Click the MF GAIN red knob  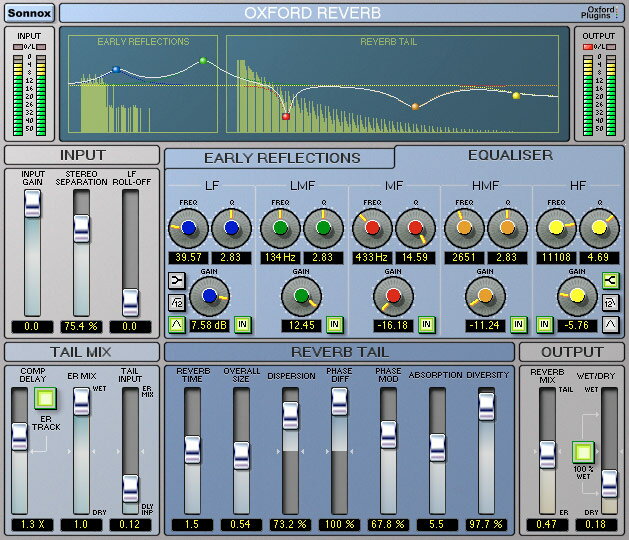(x=393, y=296)
